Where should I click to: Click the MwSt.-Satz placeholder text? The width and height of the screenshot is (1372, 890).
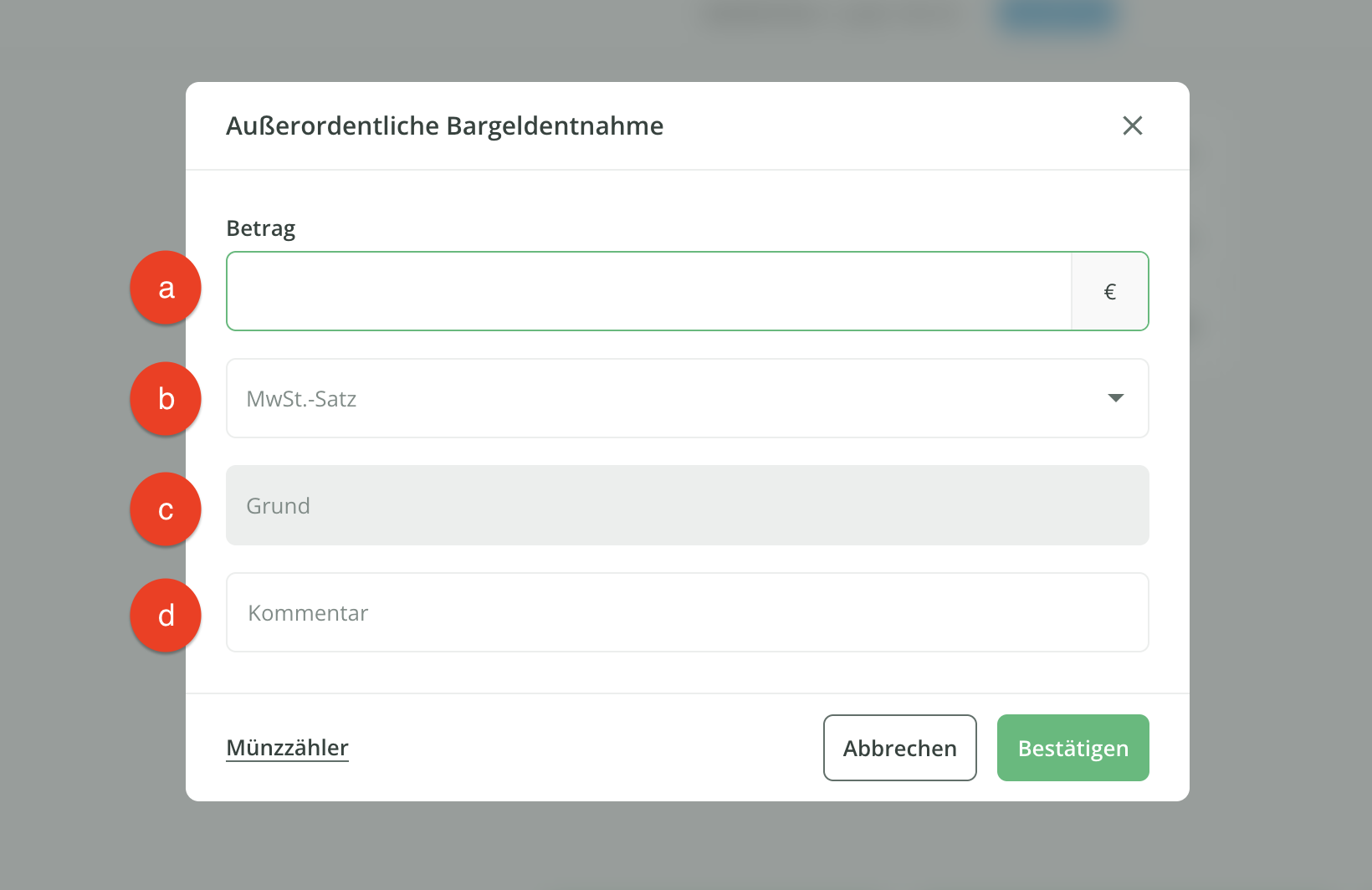click(x=301, y=399)
